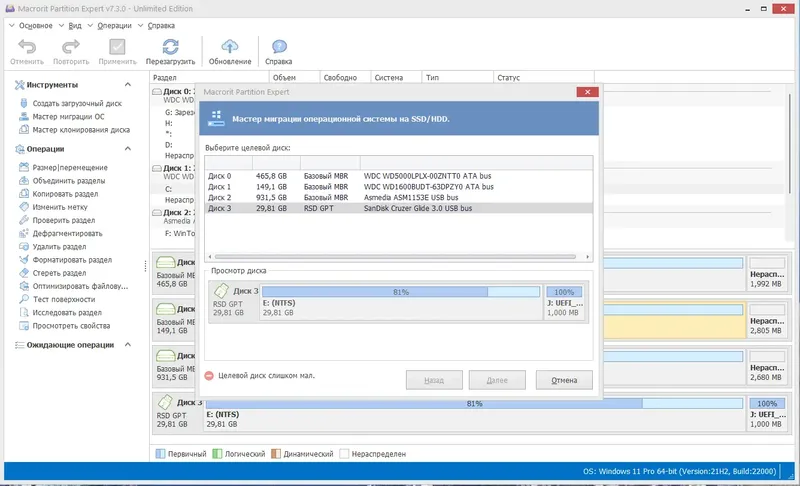Choose Копировать раздел operation
800x486 pixels.
(65, 194)
